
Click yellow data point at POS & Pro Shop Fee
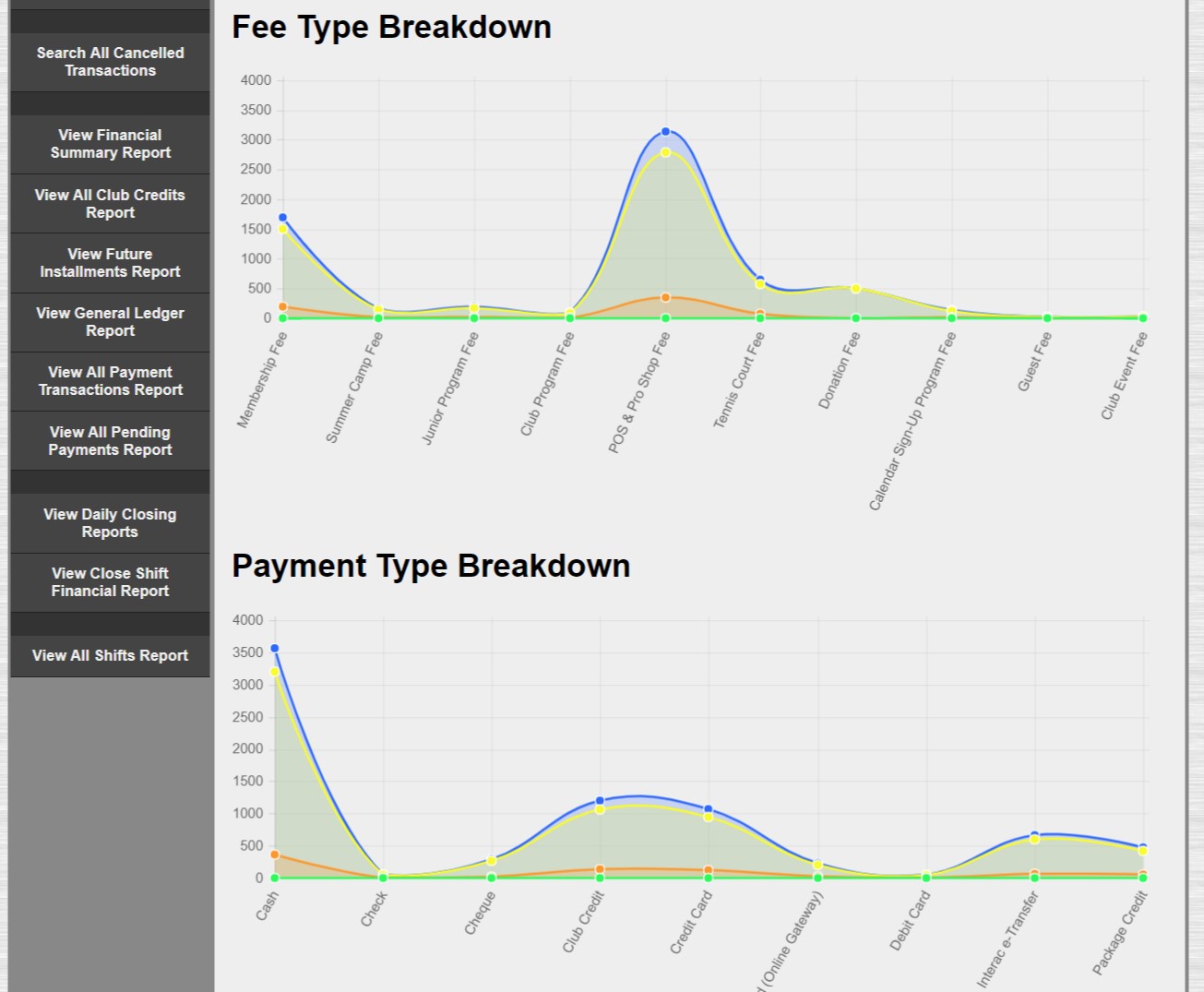tap(665, 152)
